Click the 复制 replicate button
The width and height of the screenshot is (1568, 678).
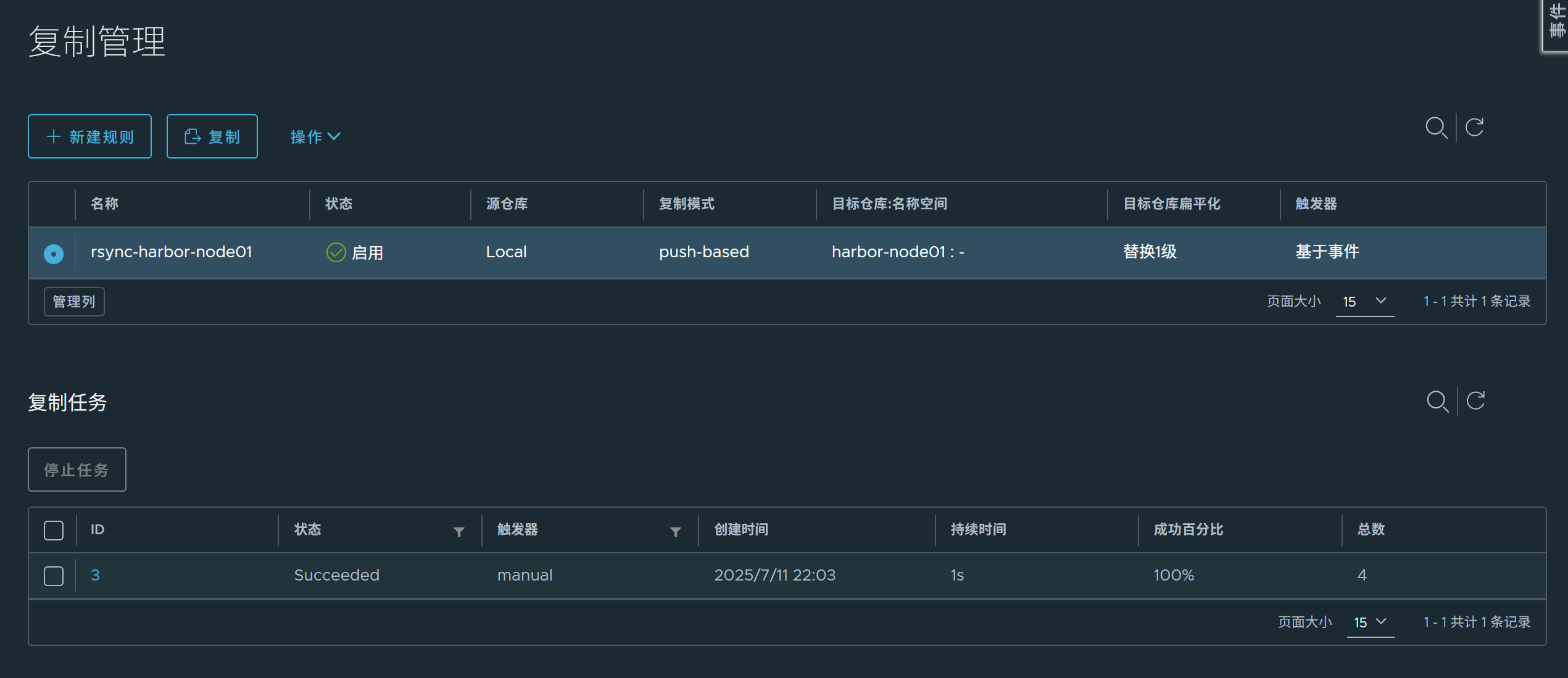212,136
